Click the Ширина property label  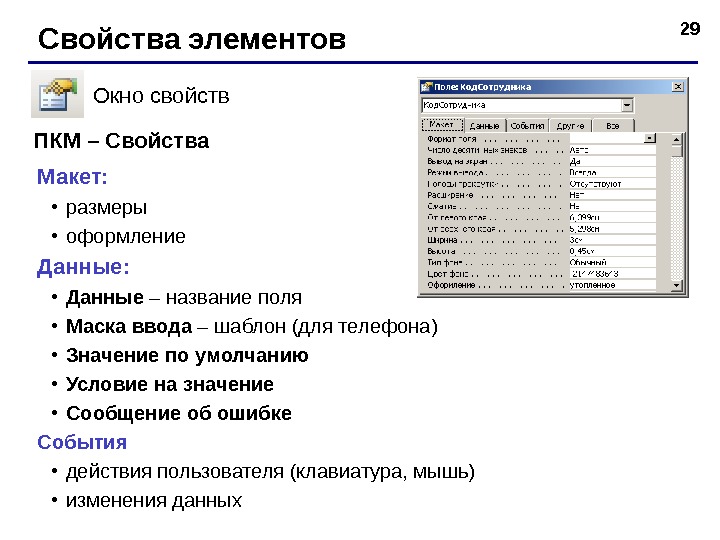pos(442,240)
